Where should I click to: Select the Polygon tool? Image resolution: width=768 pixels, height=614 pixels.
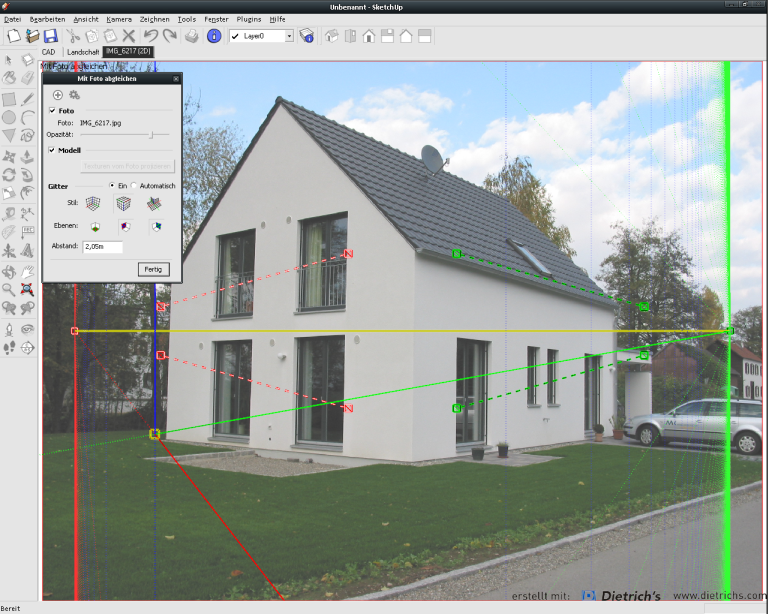pos(8,136)
